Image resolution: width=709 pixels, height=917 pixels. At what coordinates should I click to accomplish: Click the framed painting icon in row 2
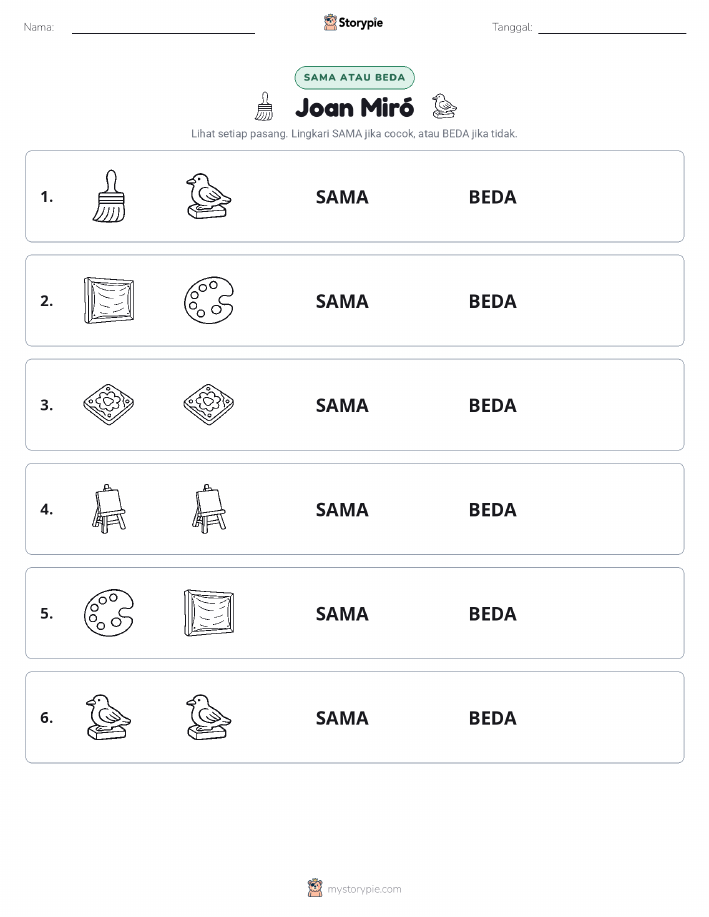109,301
